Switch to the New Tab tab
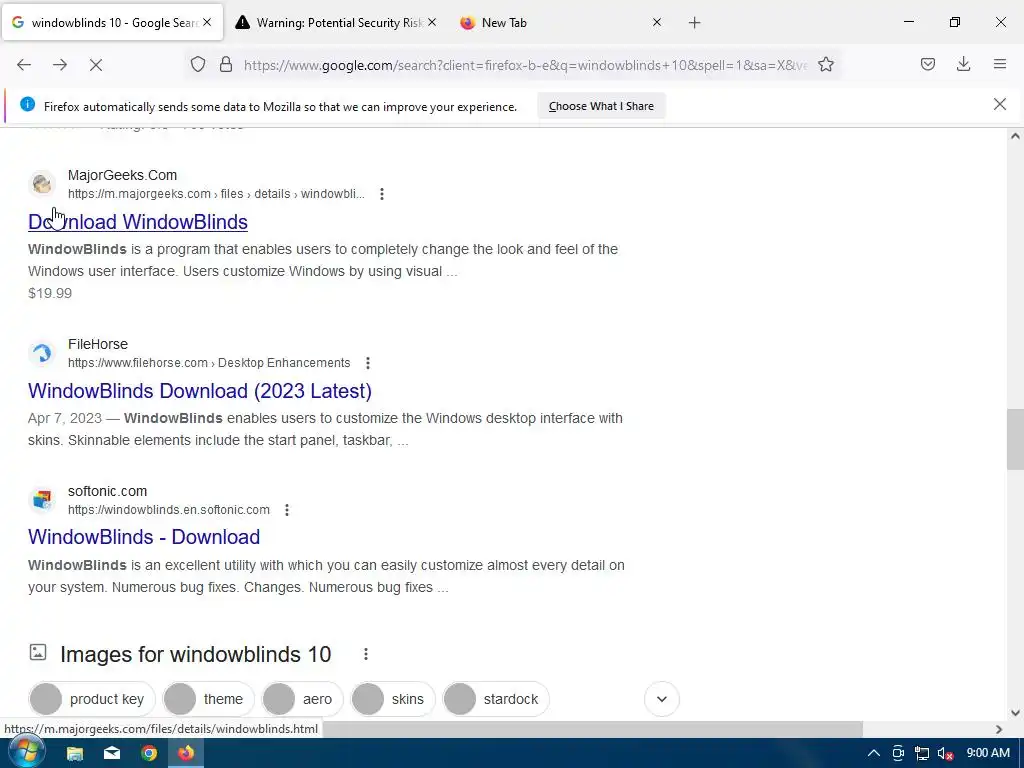This screenshot has width=1024, height=768. point(560,23)
